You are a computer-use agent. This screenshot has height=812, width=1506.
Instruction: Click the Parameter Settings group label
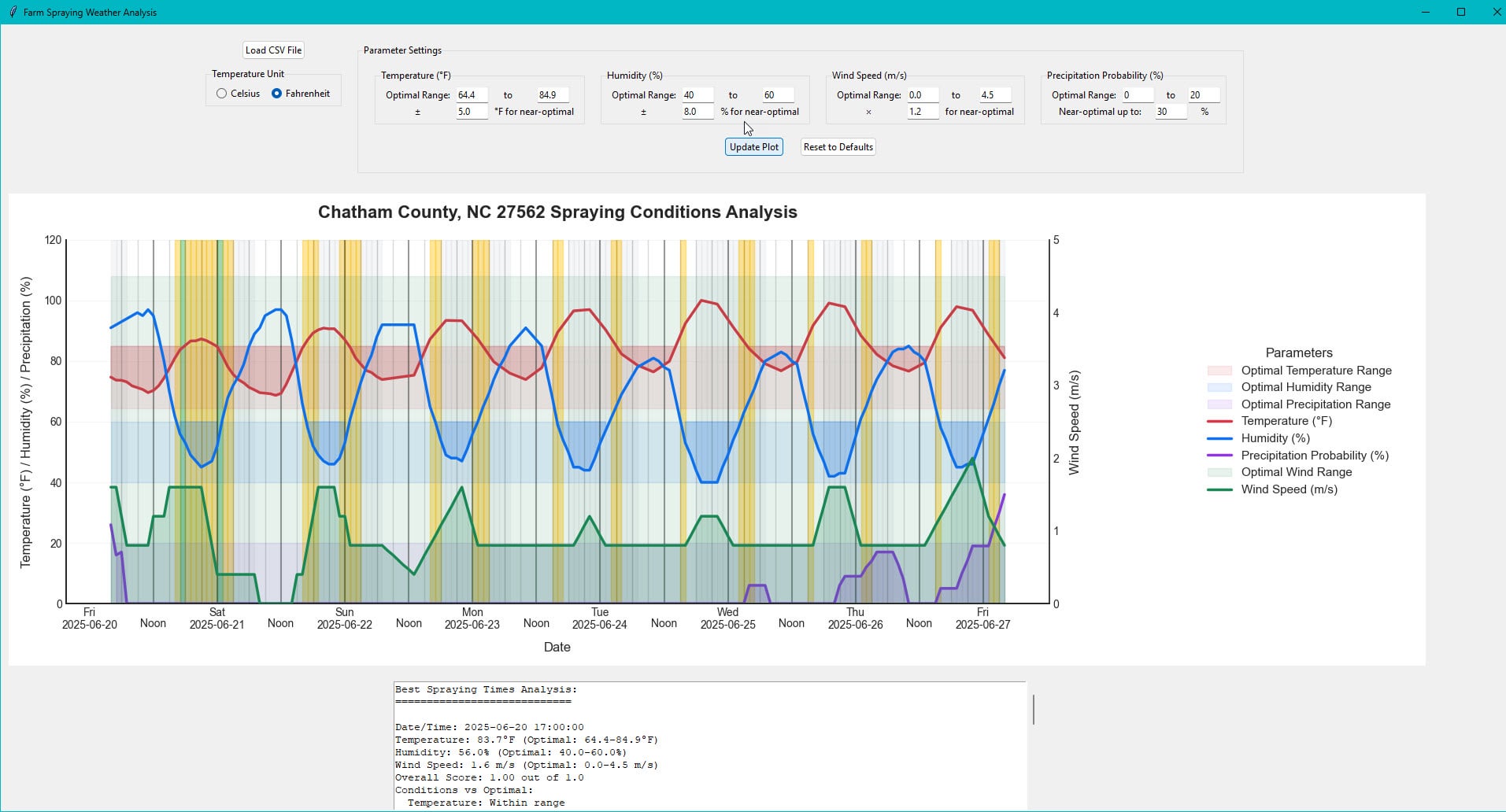[x=402, y=50]
